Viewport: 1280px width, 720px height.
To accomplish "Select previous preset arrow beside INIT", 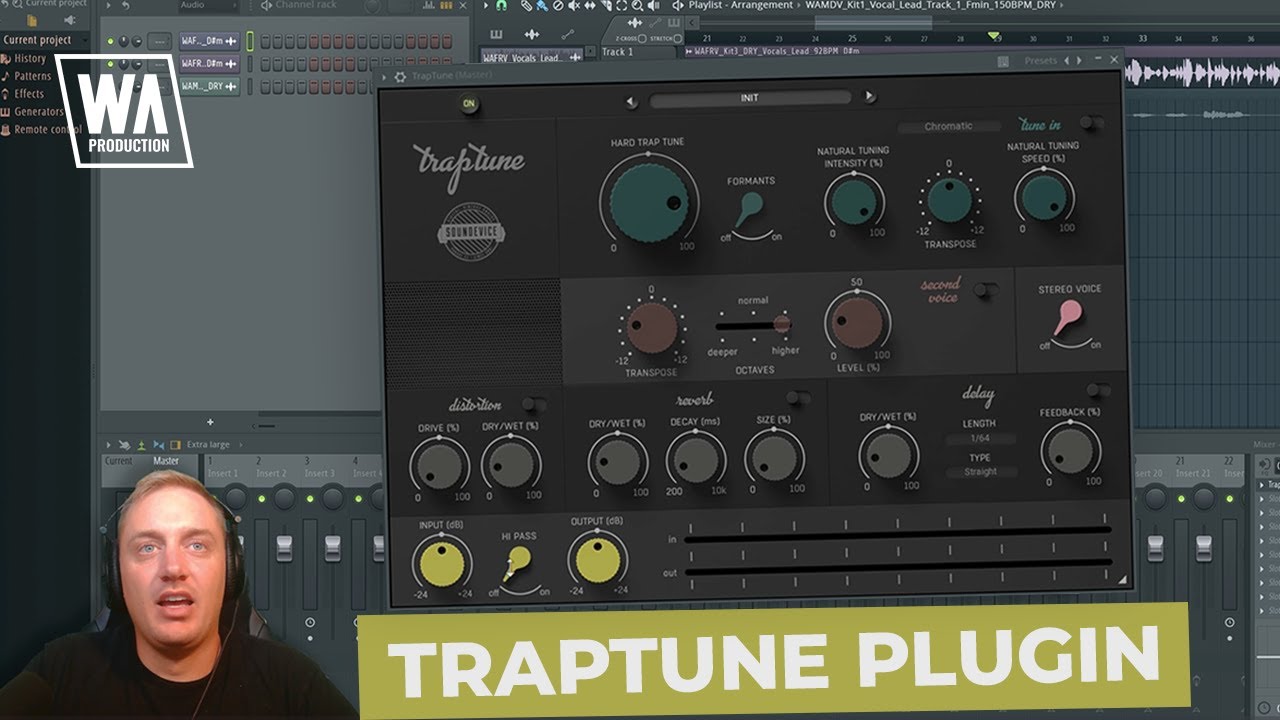I will pyautogui.click(x=631, y=100).
